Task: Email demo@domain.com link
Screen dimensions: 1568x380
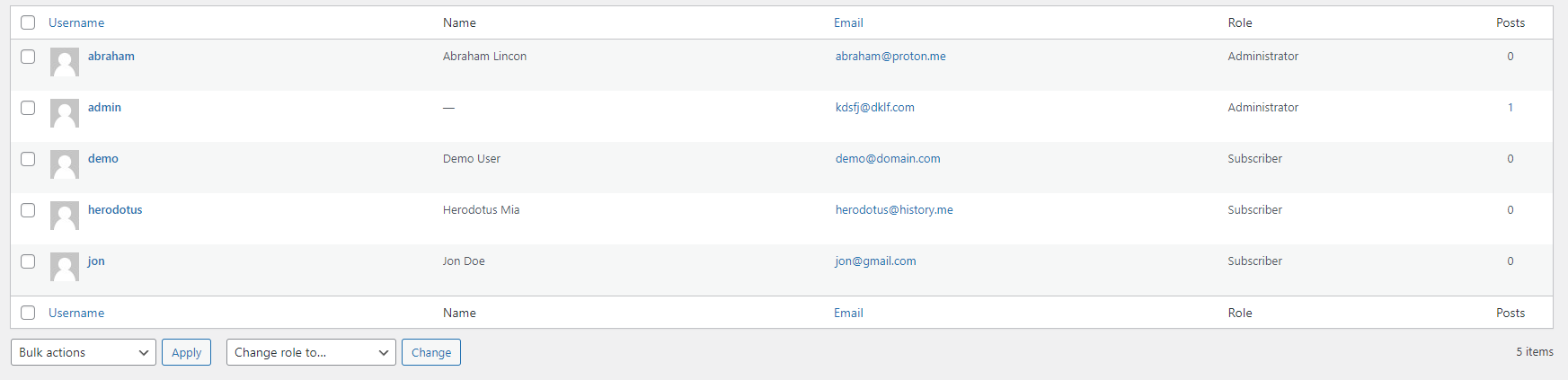Action: tap(888, 159)
